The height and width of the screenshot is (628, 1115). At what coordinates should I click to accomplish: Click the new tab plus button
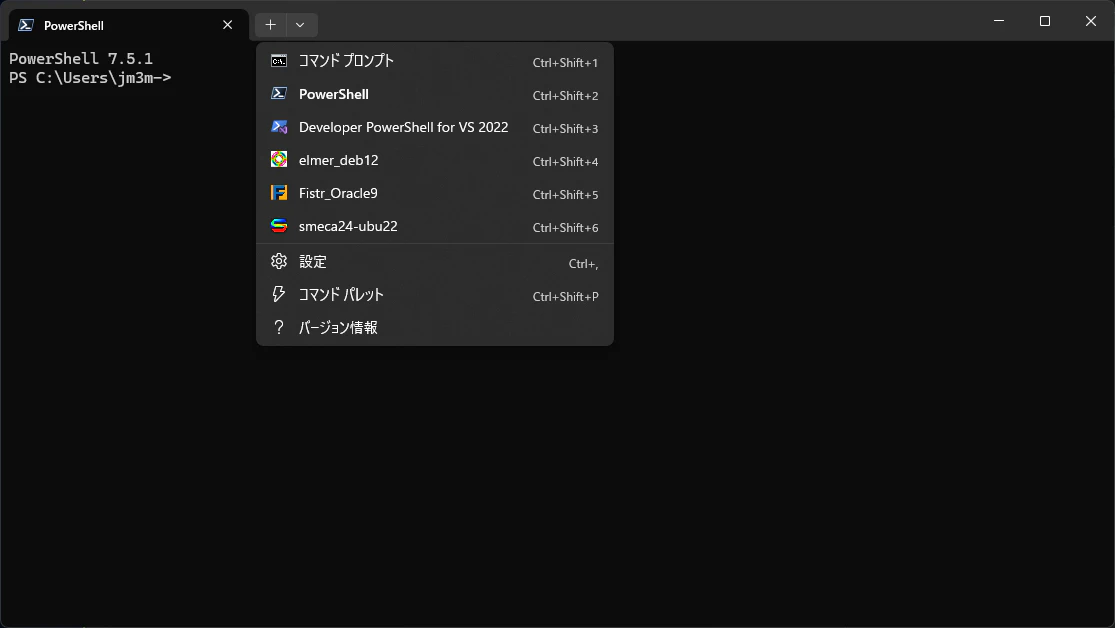pos(270,24)
